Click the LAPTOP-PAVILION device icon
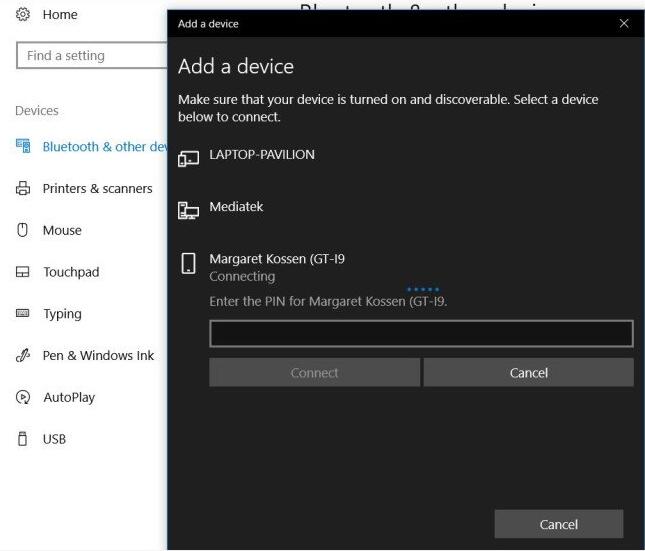Viewport: 645px width, 551px height. pos(188,158)
